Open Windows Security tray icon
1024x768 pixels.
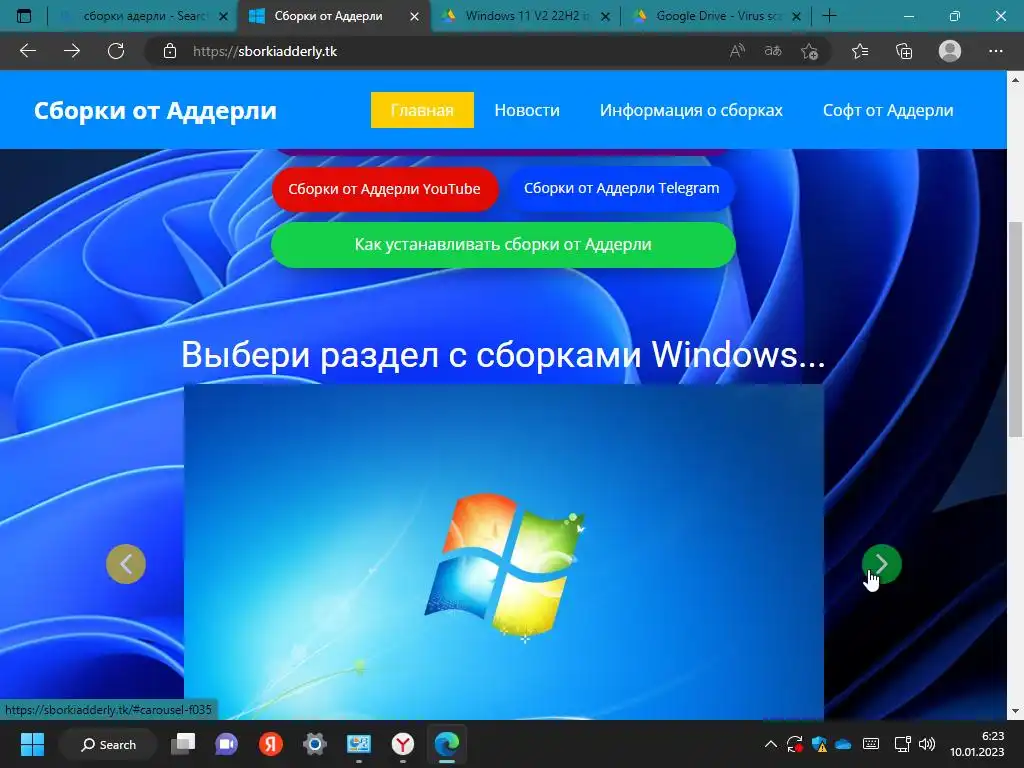coord(820,744)
